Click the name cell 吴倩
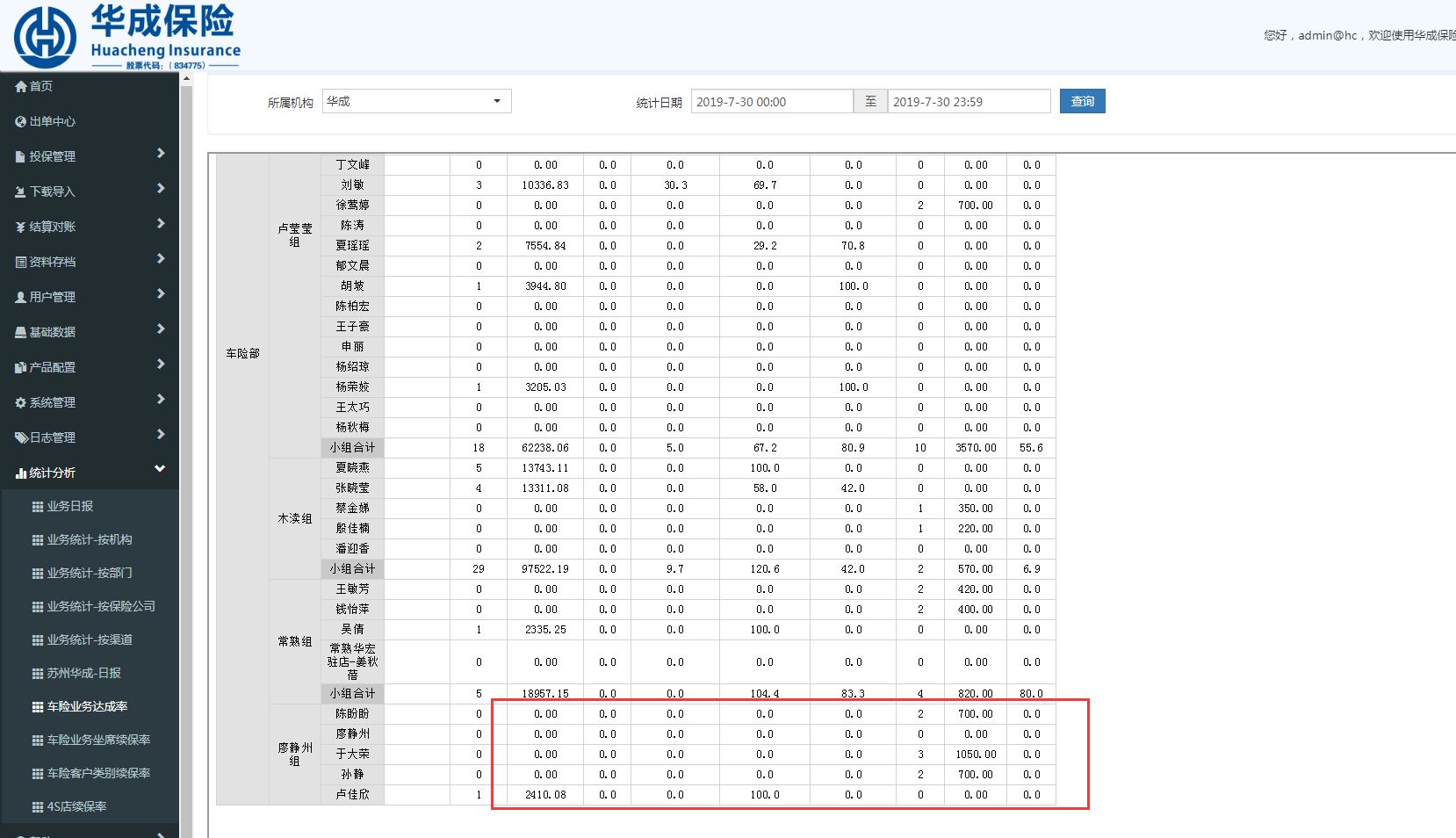The image size is (1456, 838). [352, 630]
